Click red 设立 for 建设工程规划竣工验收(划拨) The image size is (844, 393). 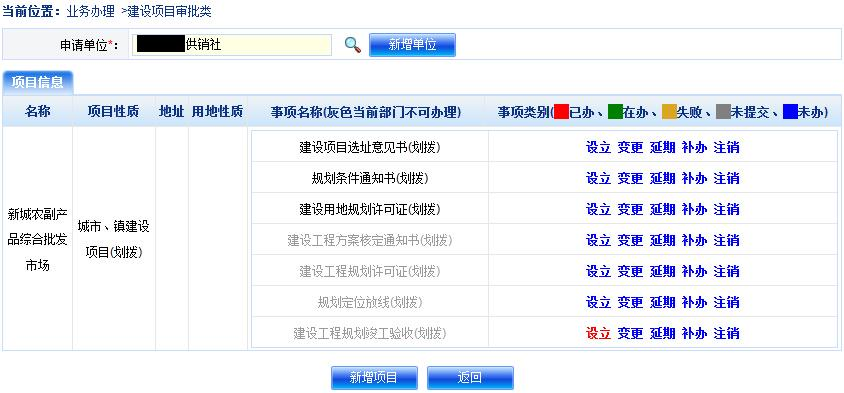pyautogui.click(x=598, y=333)
